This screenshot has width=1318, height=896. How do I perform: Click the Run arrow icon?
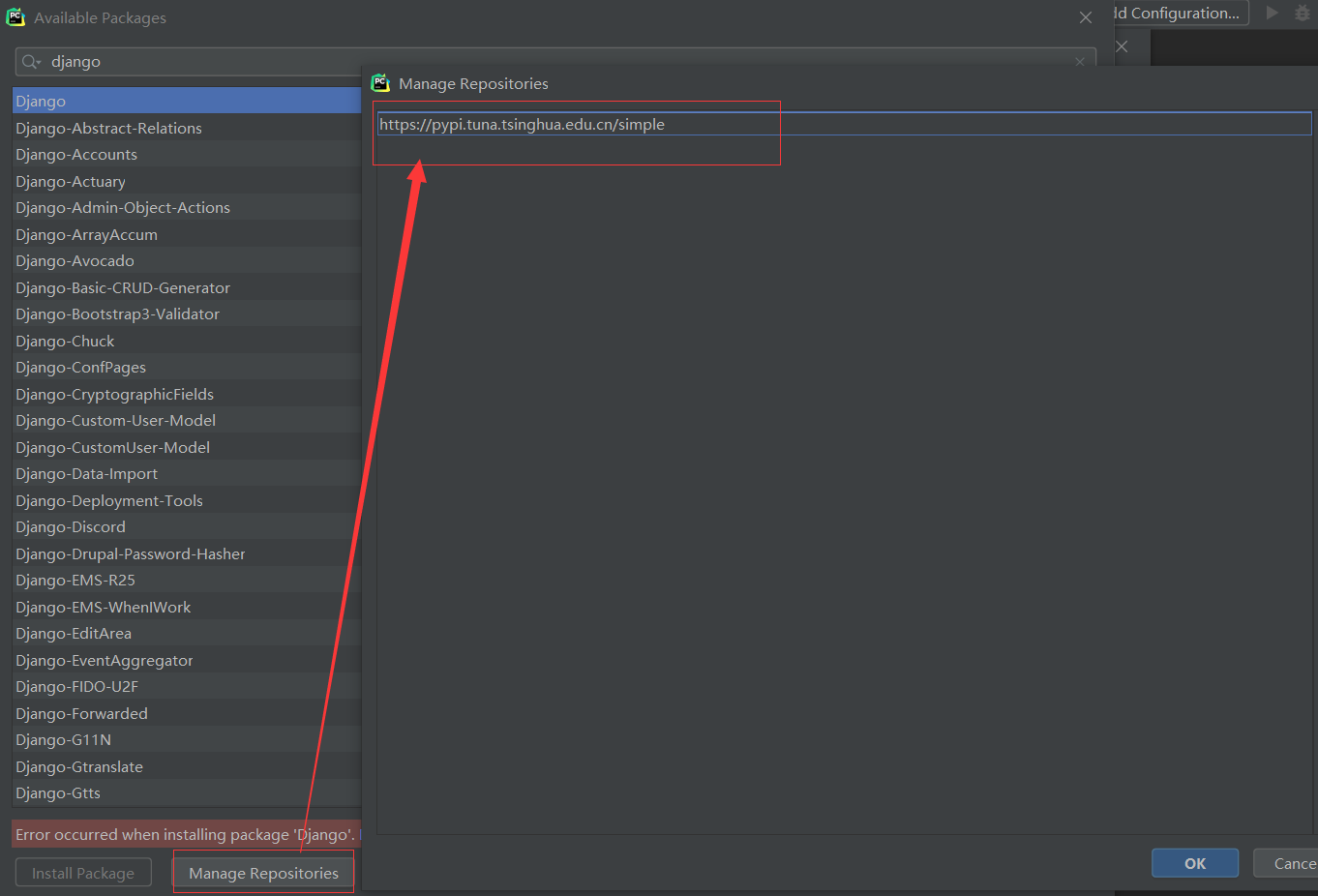[1273, 13]
